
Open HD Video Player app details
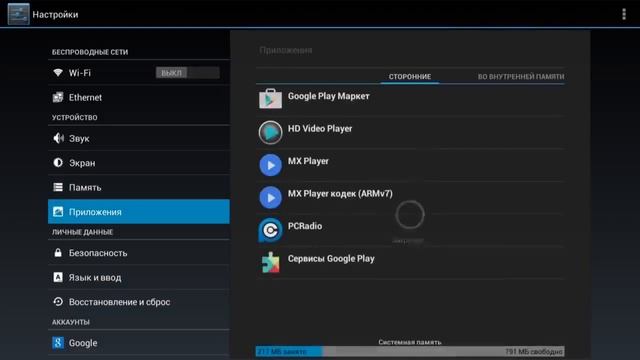(411, 133)
